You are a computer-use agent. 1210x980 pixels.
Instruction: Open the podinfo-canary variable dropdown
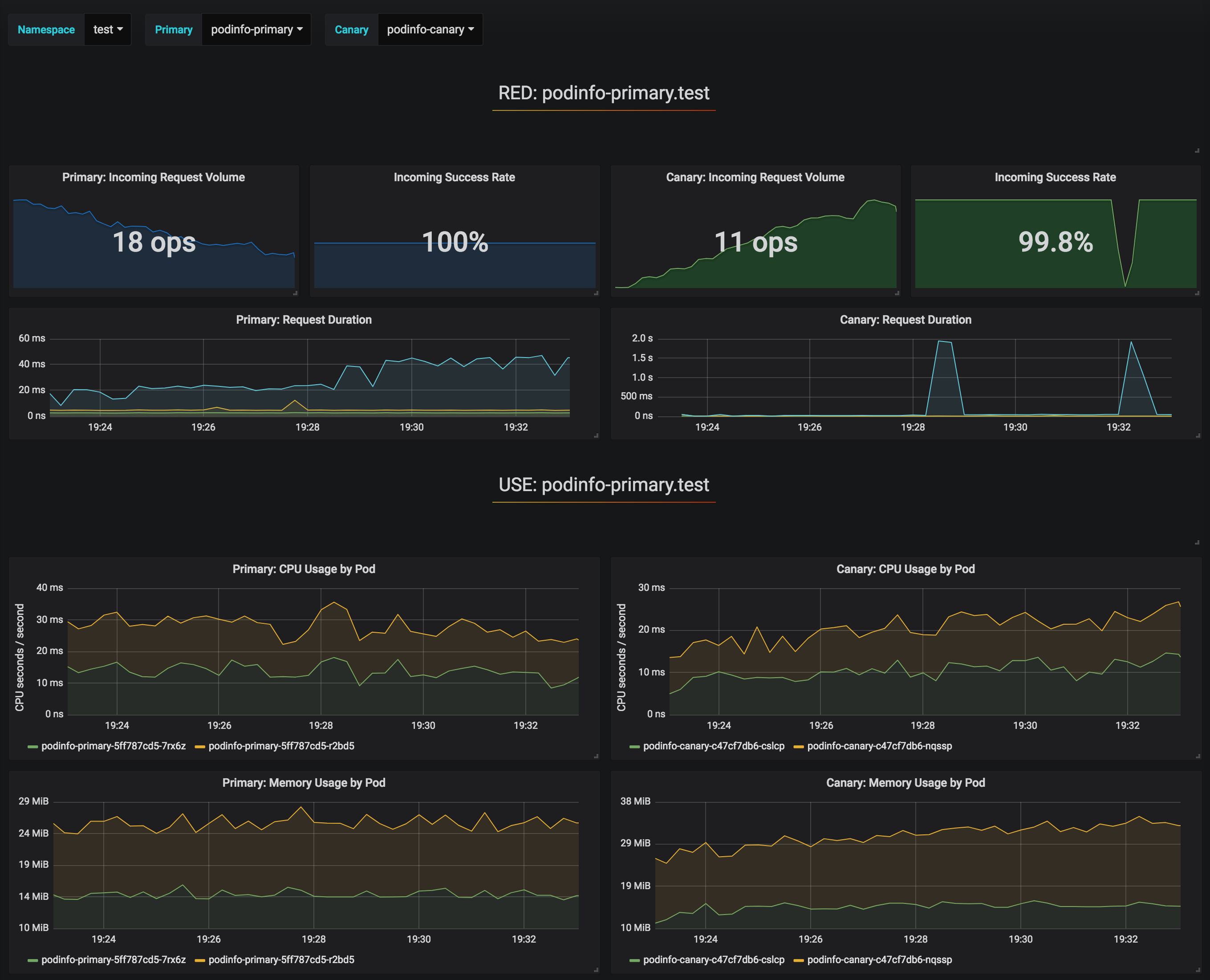430,29
